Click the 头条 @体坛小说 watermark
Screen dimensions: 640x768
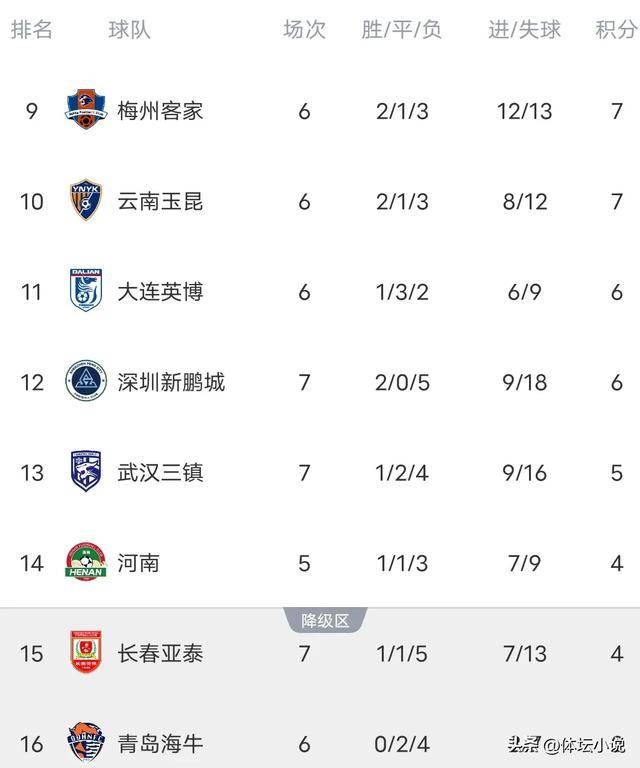[x=567, y=745]
